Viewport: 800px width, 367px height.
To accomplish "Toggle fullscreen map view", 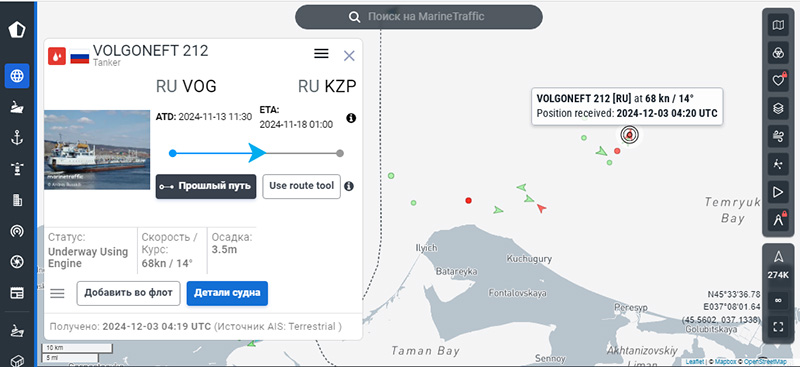I will point(778,327).
